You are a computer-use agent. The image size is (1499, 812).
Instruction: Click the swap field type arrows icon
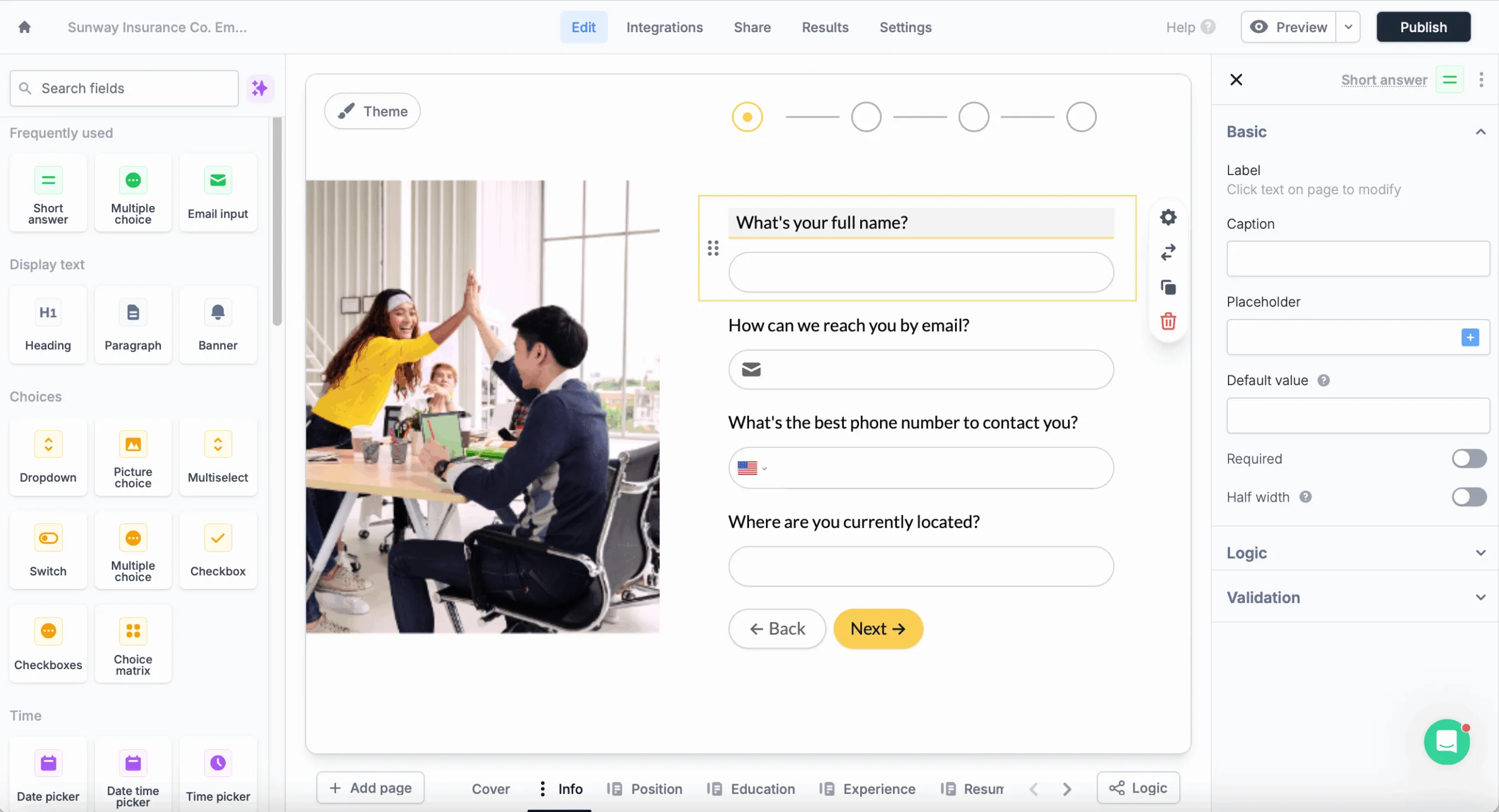point(1168,252)
